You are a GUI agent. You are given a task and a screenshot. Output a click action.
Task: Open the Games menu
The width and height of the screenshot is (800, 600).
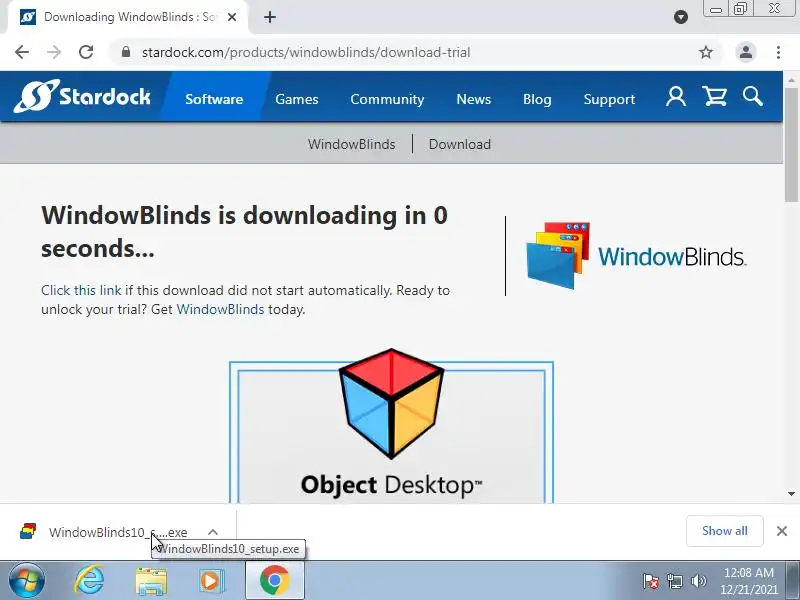tap(296, 98)
